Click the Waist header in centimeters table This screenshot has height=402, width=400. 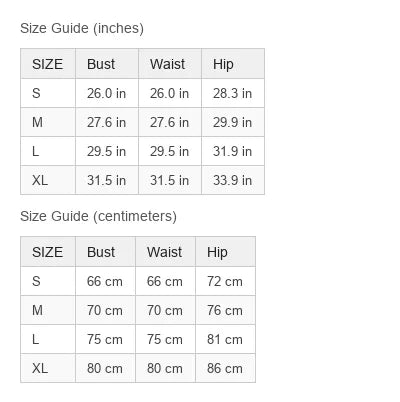pyautogui.click(x=165, y=252)
